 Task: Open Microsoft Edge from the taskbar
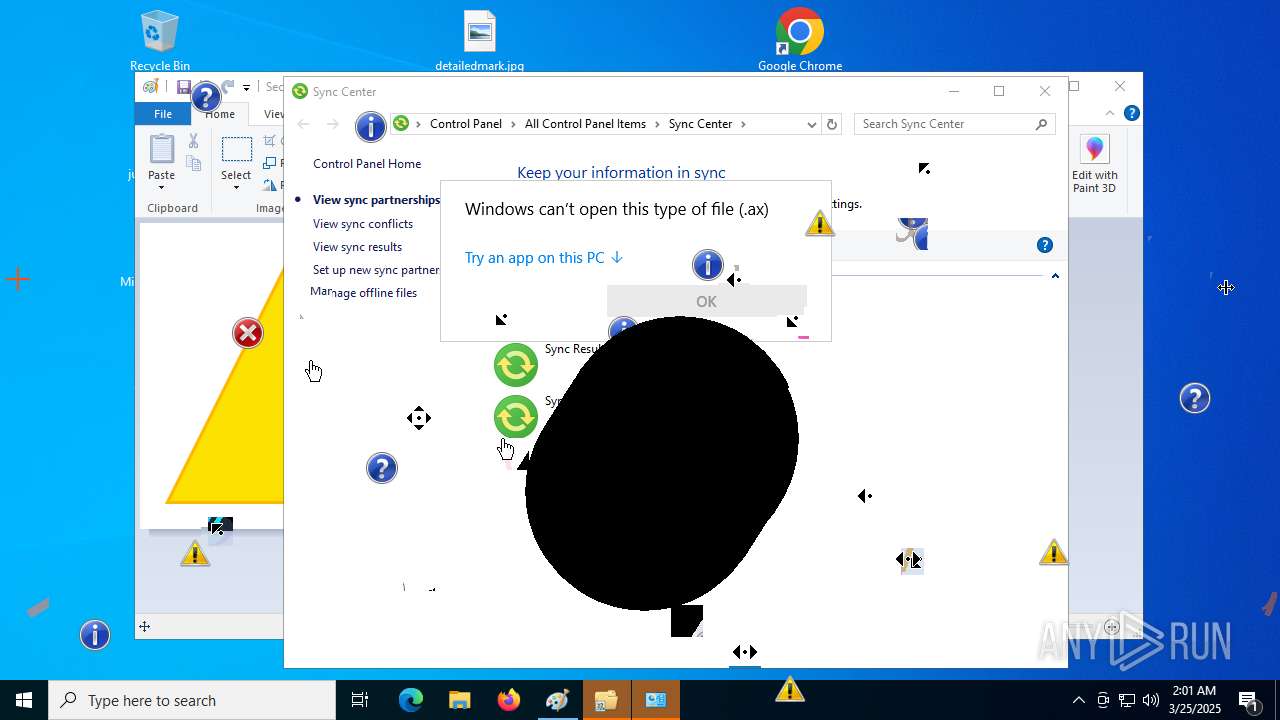(x=411, y=700)
